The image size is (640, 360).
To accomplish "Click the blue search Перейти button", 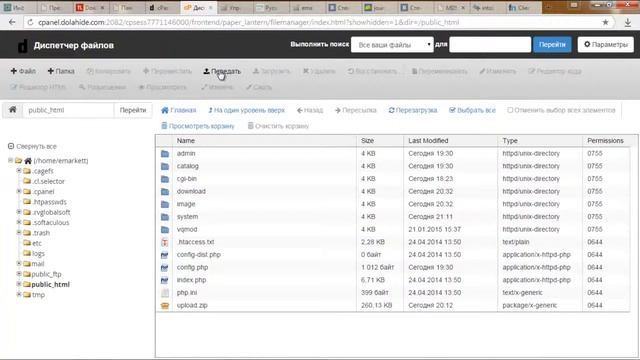I will click(x=552, y=44).
